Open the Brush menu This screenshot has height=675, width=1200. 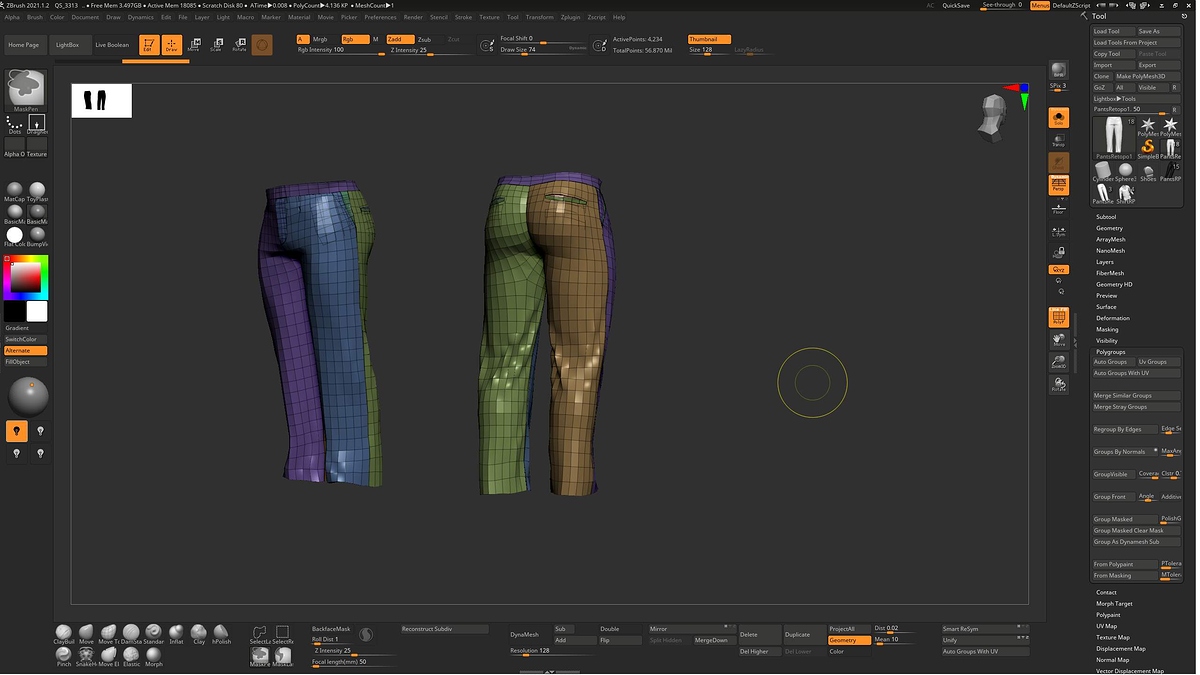click(x=35, y=17)
